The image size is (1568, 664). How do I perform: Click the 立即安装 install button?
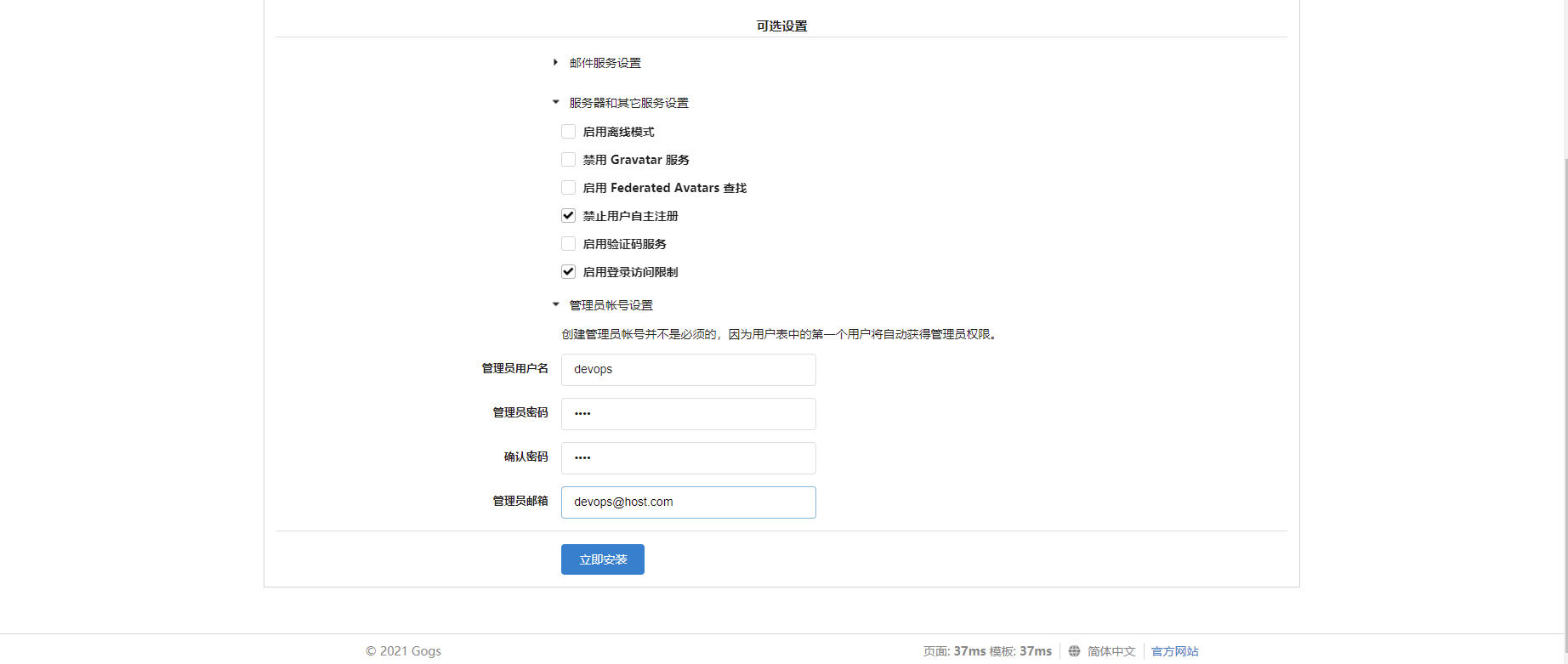pos(603,559)
